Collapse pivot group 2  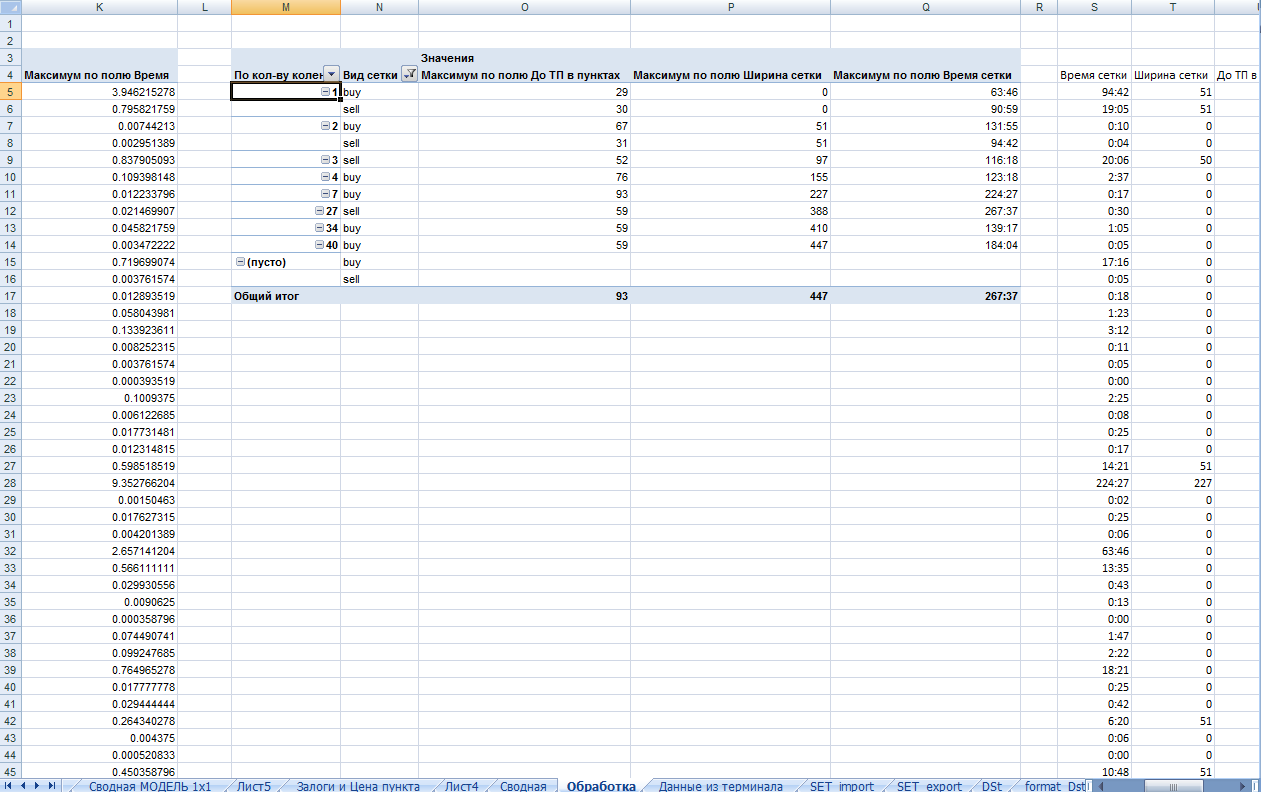[326, 126]
